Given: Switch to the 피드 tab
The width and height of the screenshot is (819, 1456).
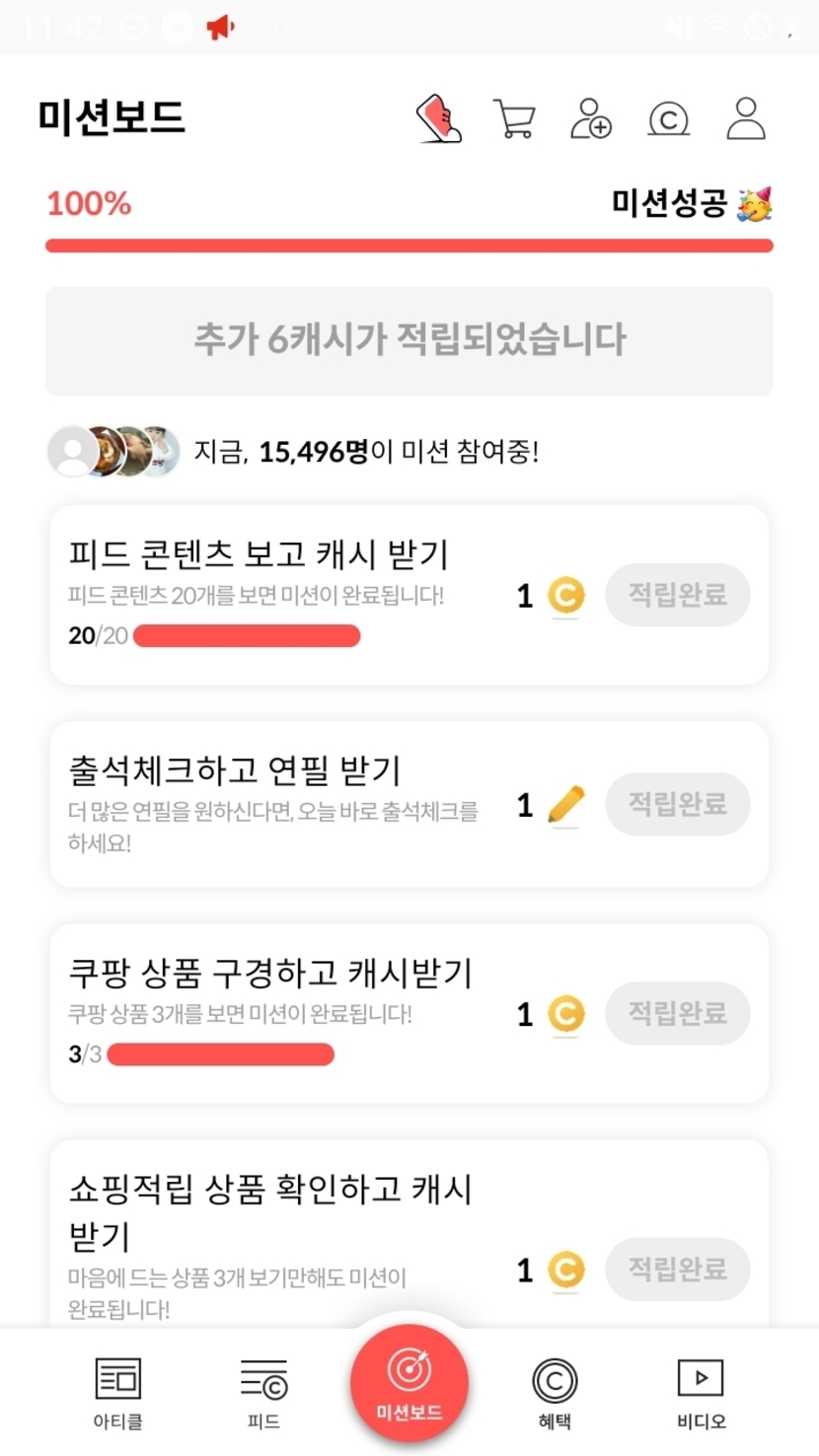Looking at the screenshot, I should 263,1392.
